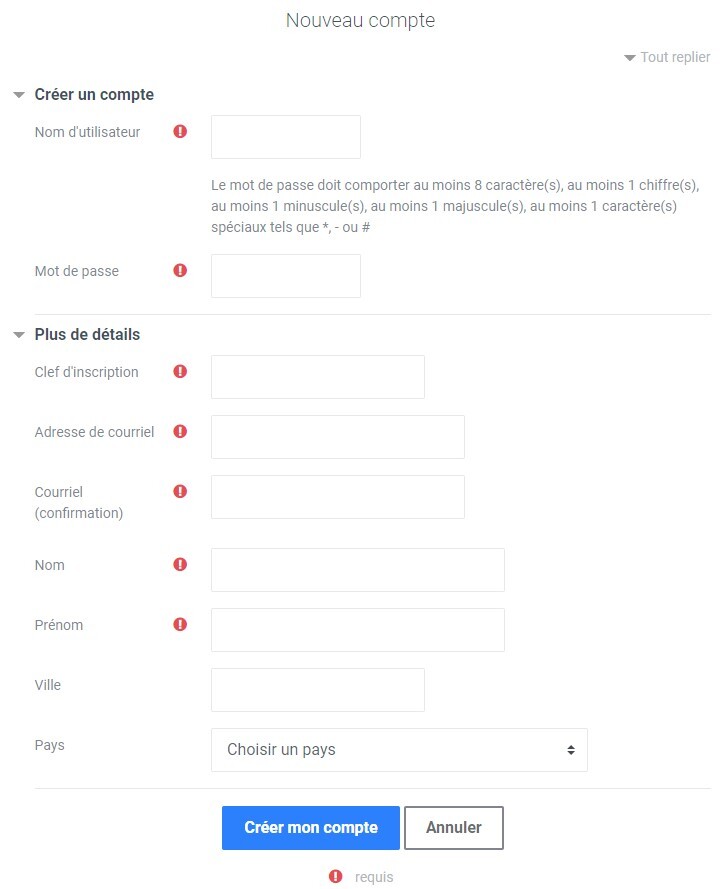This screenshot has height=889, width=720.
Task: Click required icon next to Nom field
Action: tap(180, 565)
